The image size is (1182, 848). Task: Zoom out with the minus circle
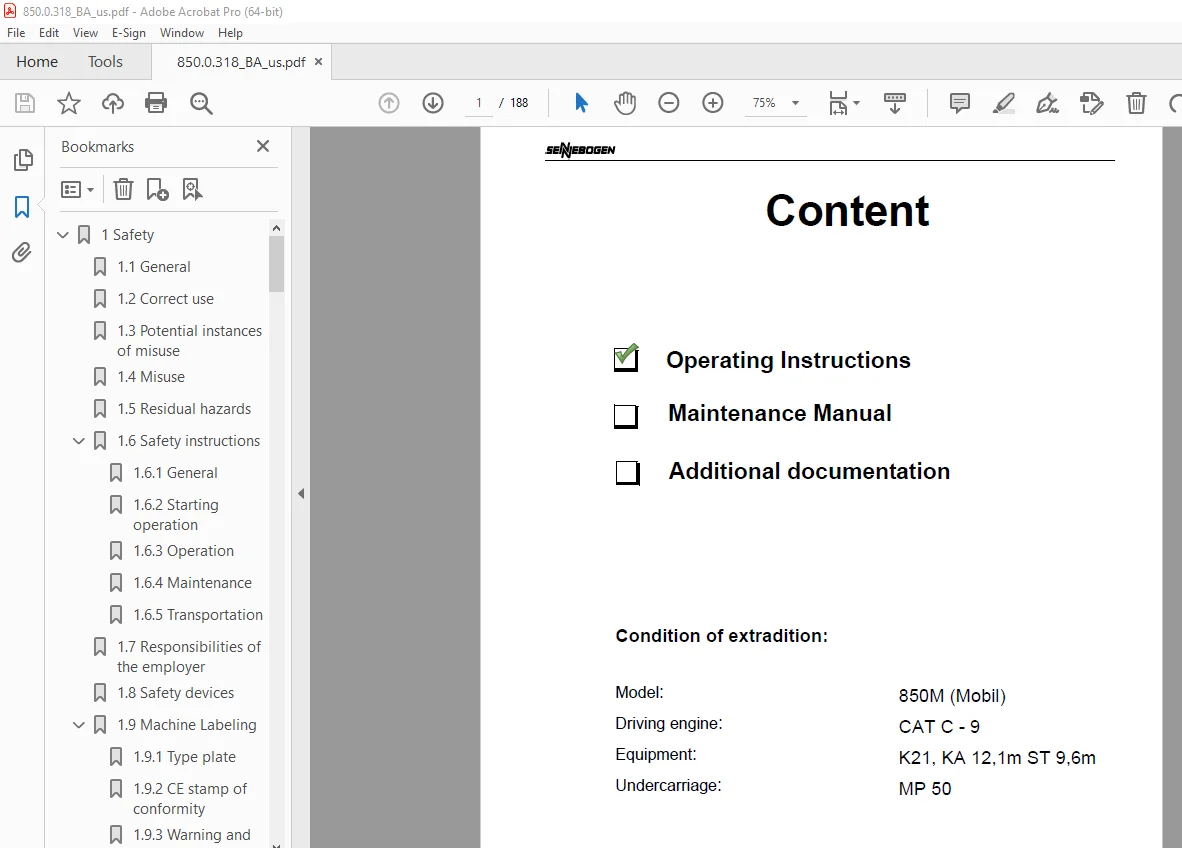669,103
